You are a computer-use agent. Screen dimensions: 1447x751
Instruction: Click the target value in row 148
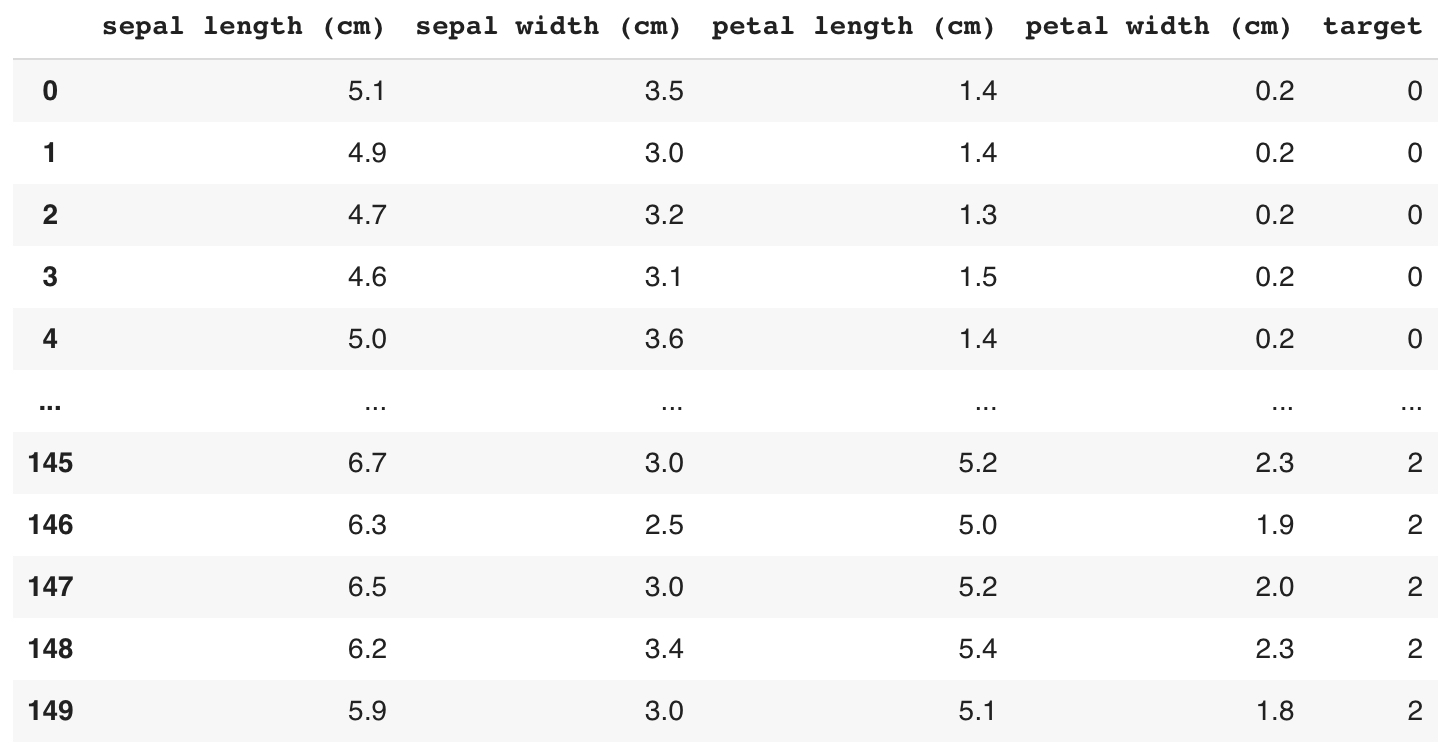1414,649
